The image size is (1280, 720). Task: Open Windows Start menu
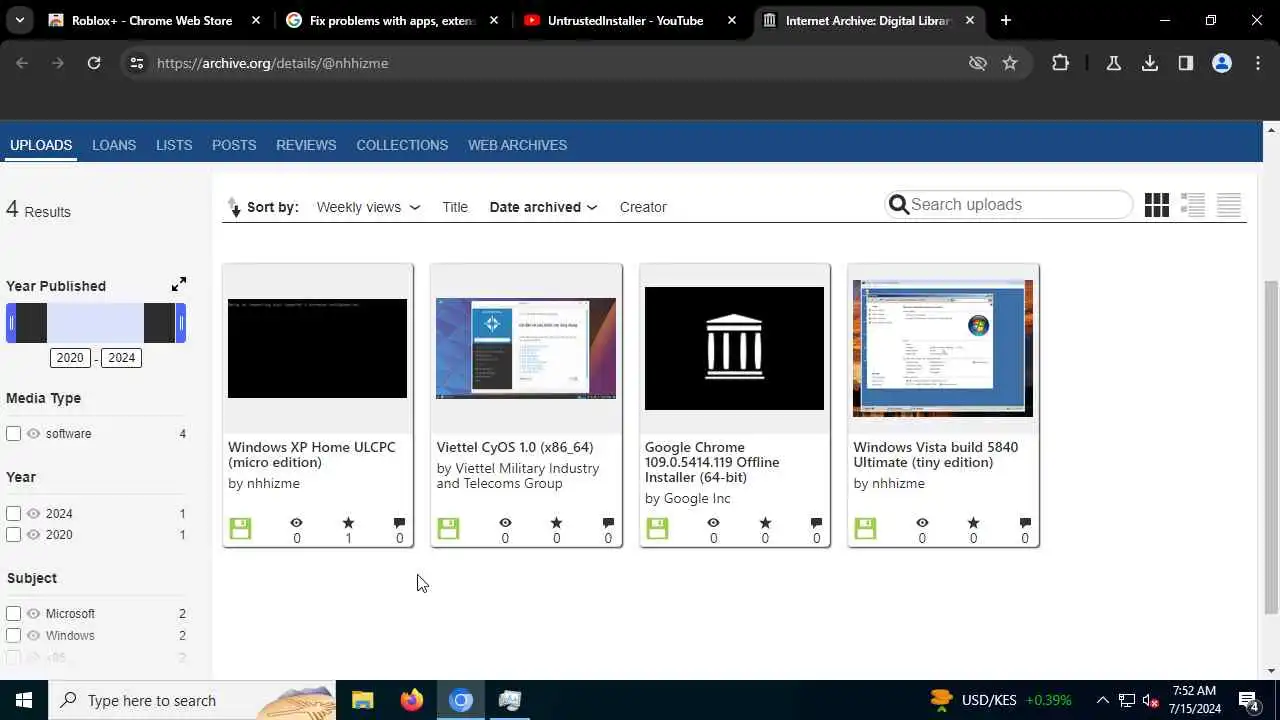[x=23, y=700]
